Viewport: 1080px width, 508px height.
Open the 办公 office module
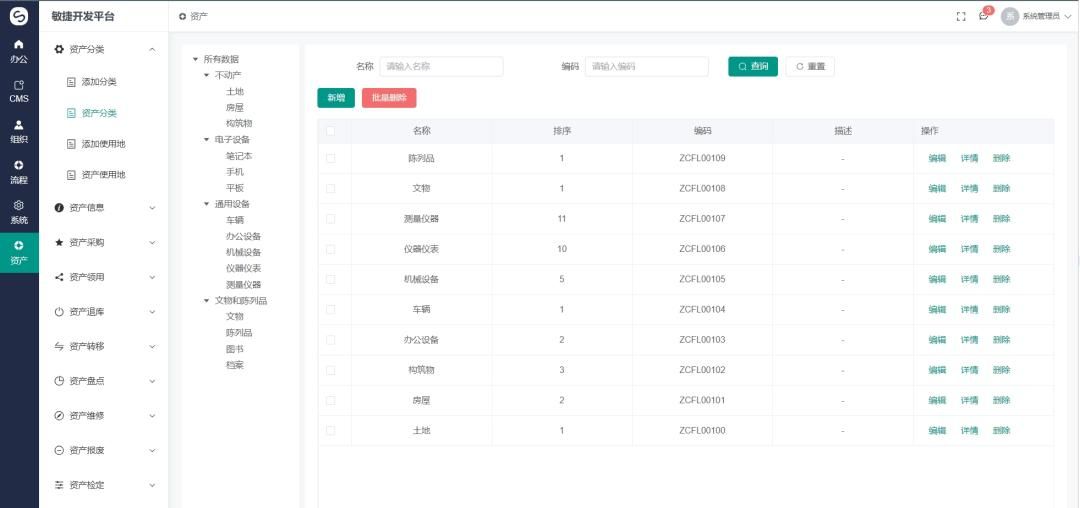(19, 51)
